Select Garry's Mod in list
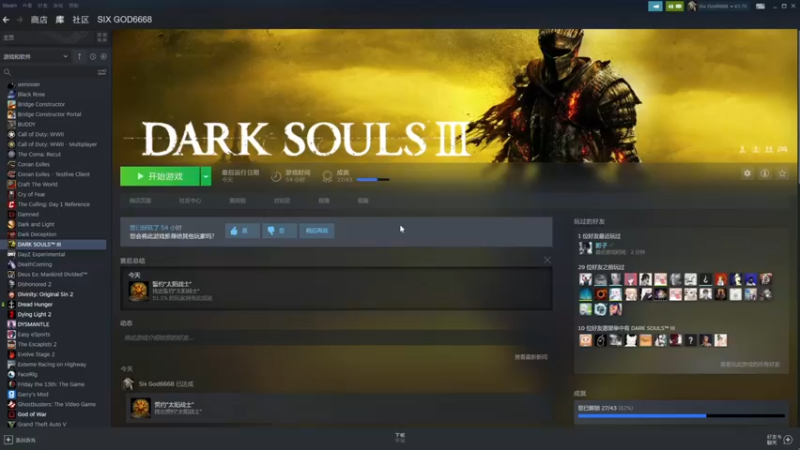800x450 pixels. [x=33, y=394]
